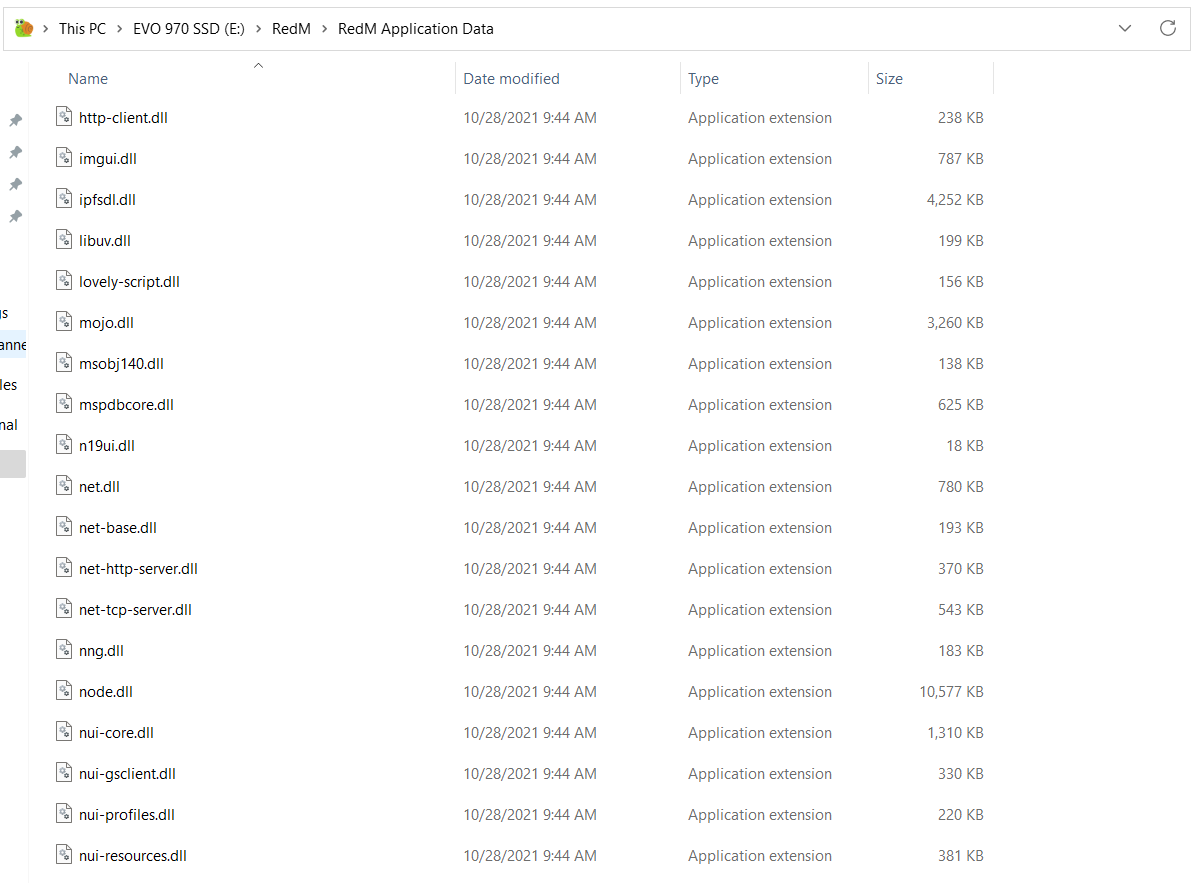
Task: Click the mojo.dll file icon
Action: click(64, 322)
